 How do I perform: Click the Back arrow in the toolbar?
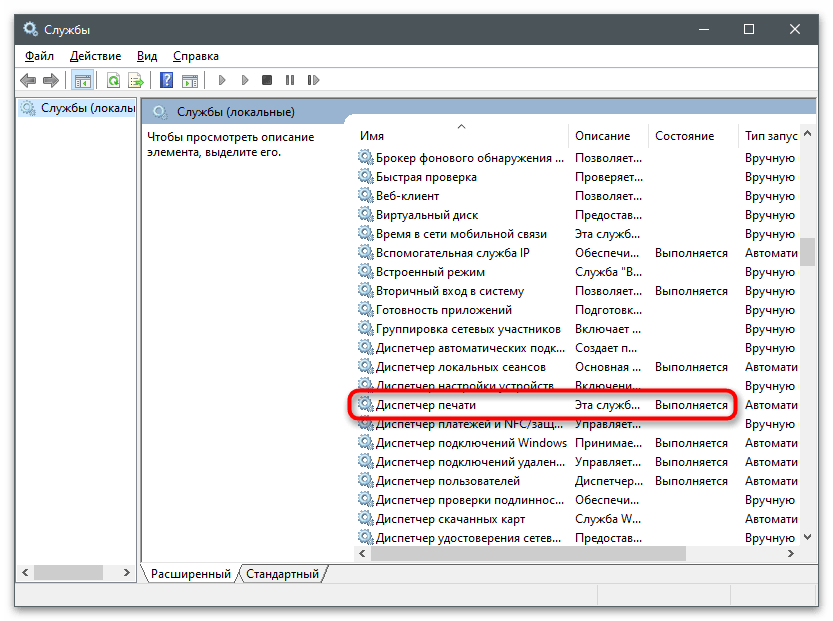[28, 80]
